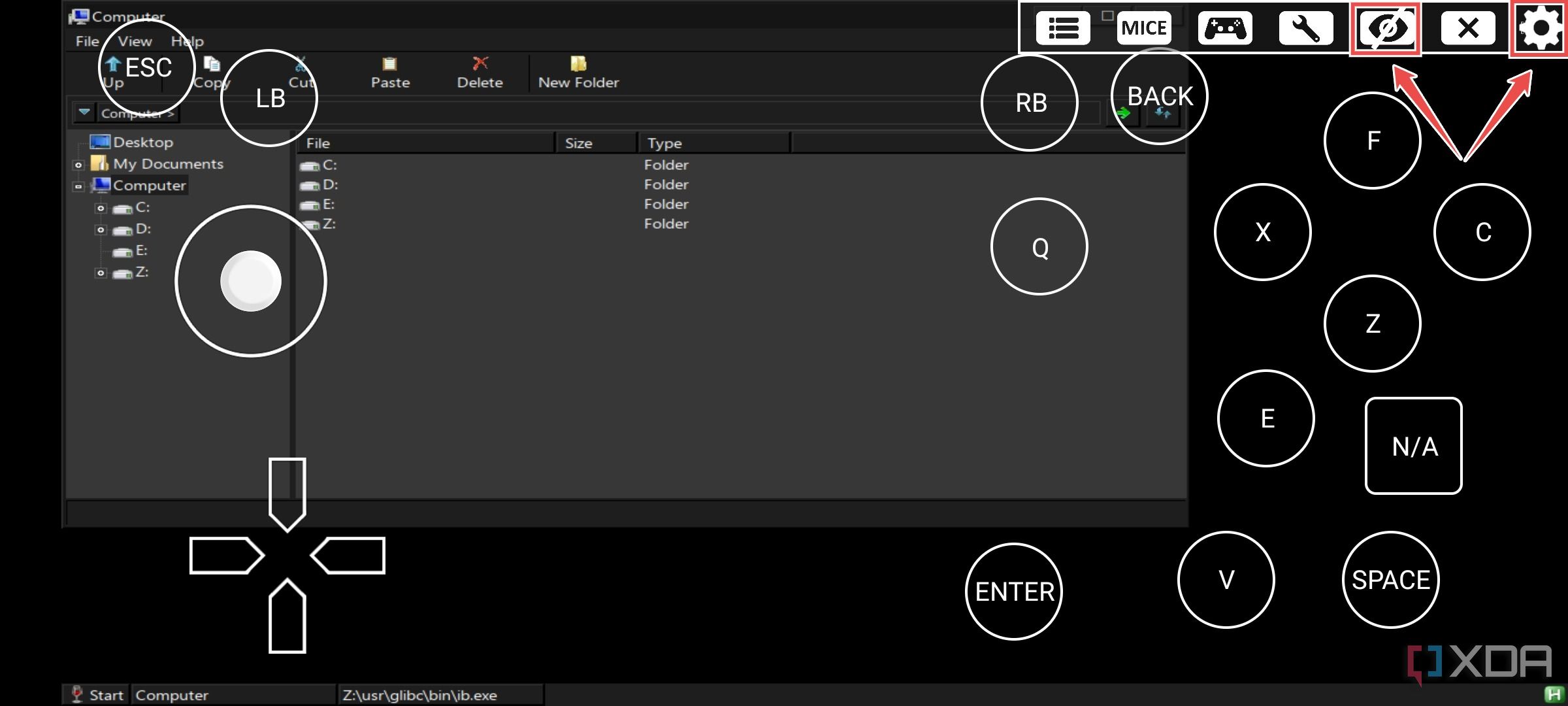Tap the N/A square on-screen button
The width and height of the screenshot is (1568, 706).
(1414, 446)
